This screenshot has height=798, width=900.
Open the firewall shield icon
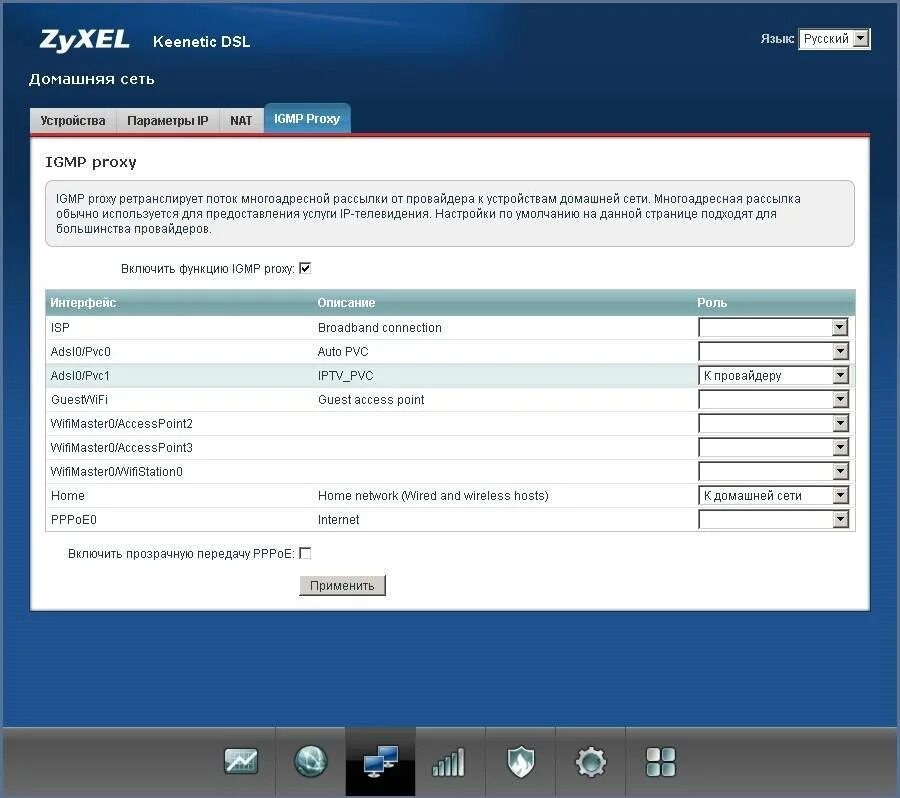(521, 761)
